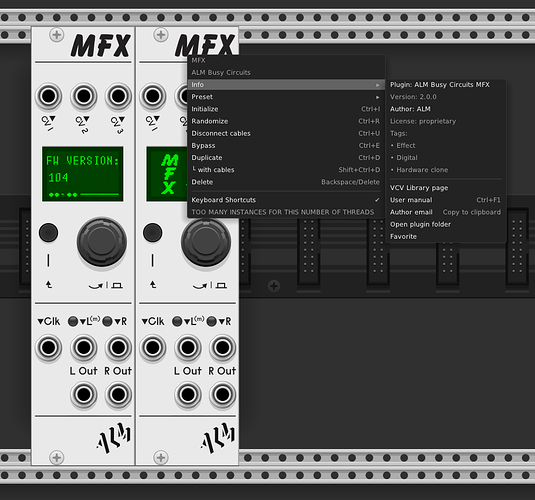The image size is (535, 500).
Task: Click the MFX title on the left module
Action: point(101,45)
